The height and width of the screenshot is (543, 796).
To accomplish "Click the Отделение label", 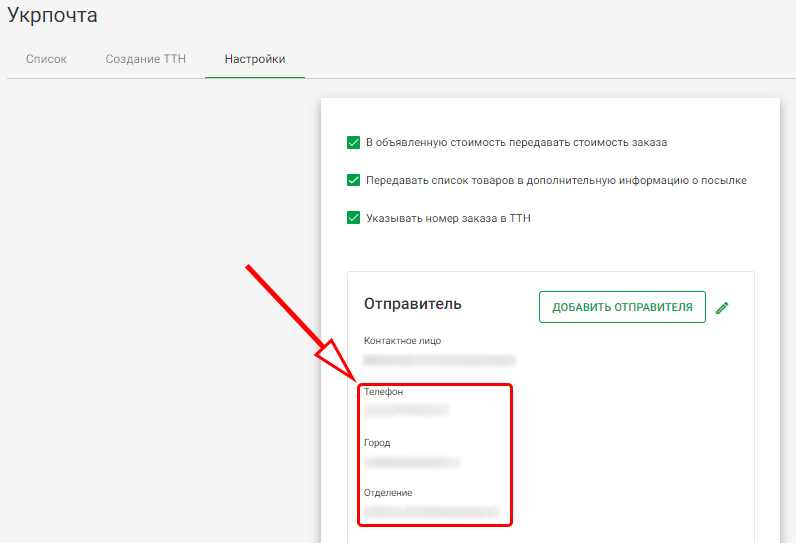I will tap(388, 493).
